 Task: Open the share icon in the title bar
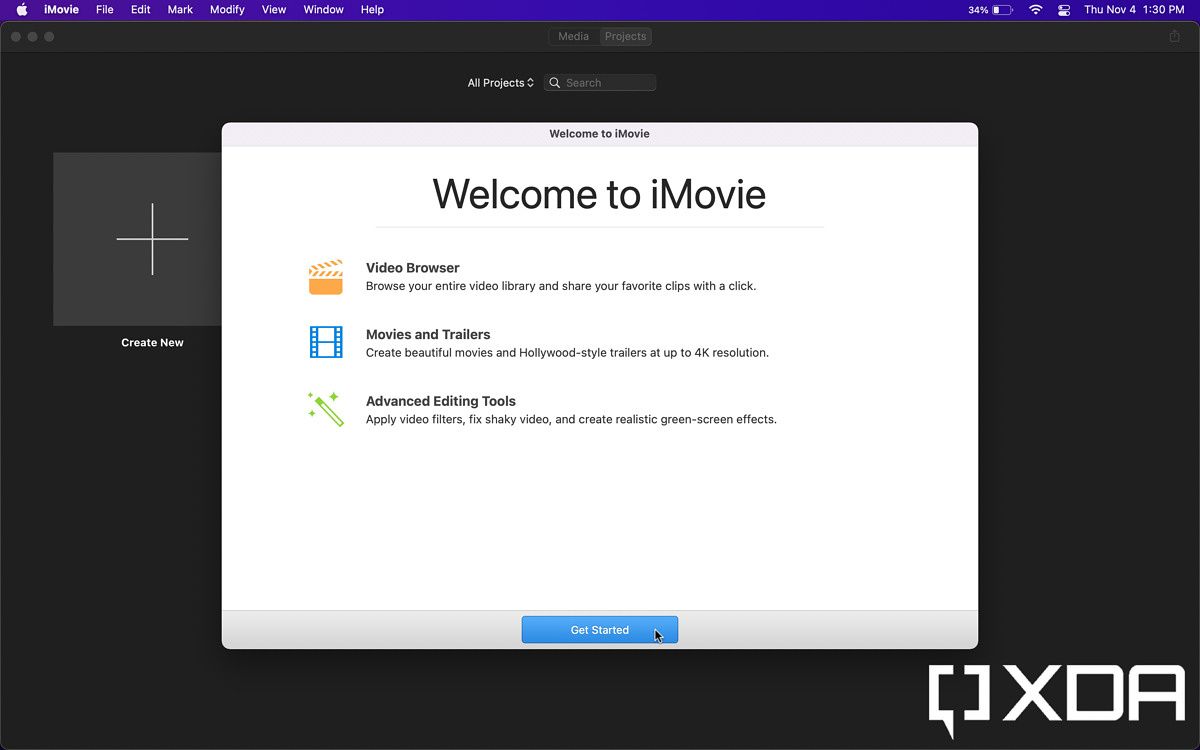click(1174, 36)
